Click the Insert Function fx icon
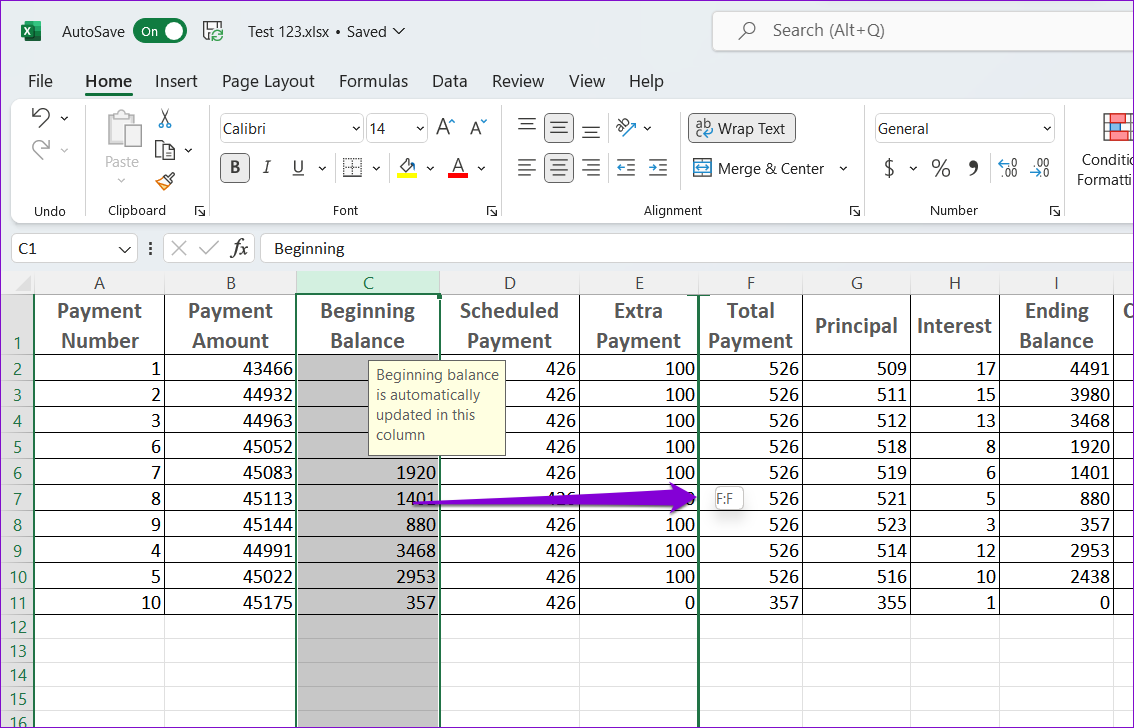This screenshot has width=1134, height=728. 240,248
